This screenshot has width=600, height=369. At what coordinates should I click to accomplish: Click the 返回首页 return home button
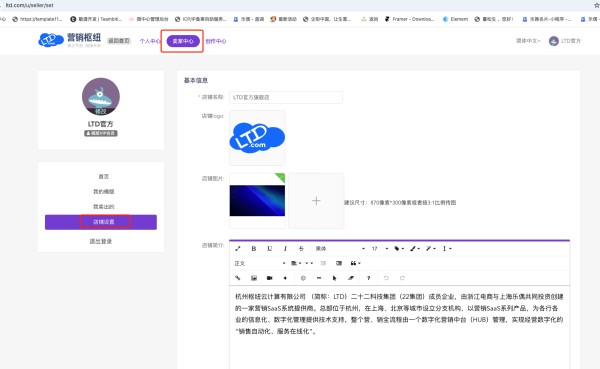pos(119,41)
